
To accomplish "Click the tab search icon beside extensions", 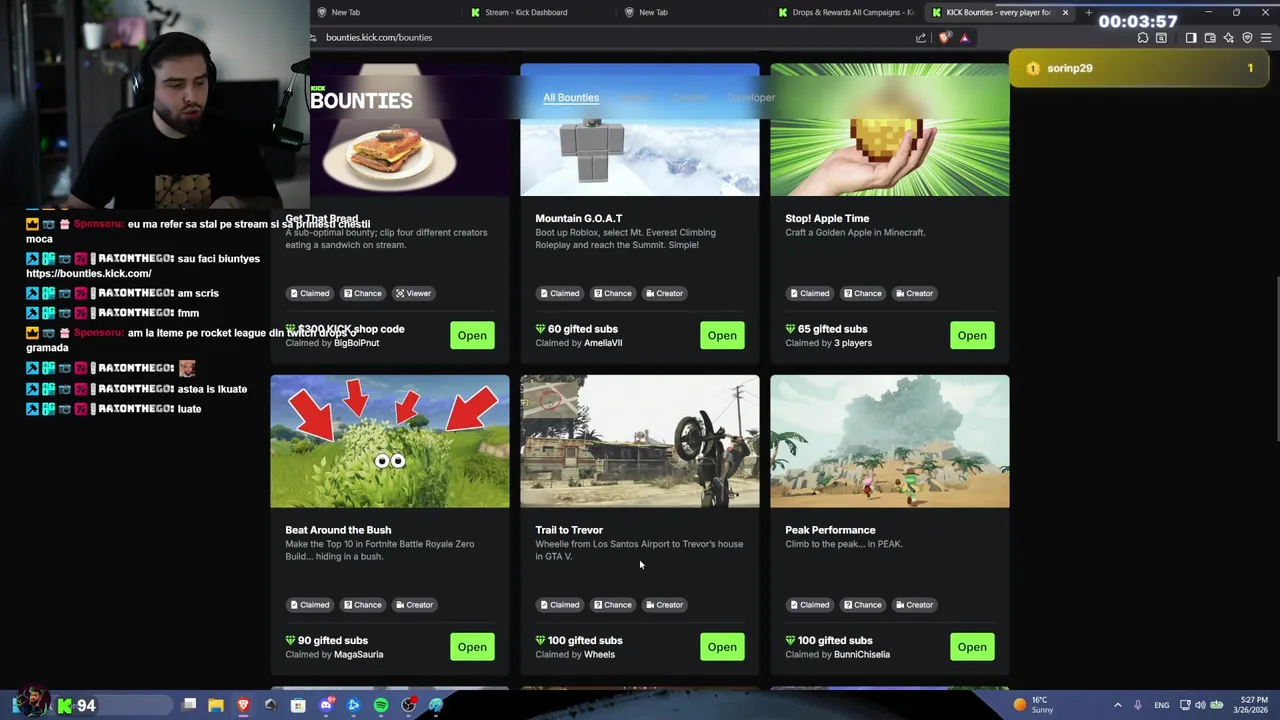I will click(1161, 38).
